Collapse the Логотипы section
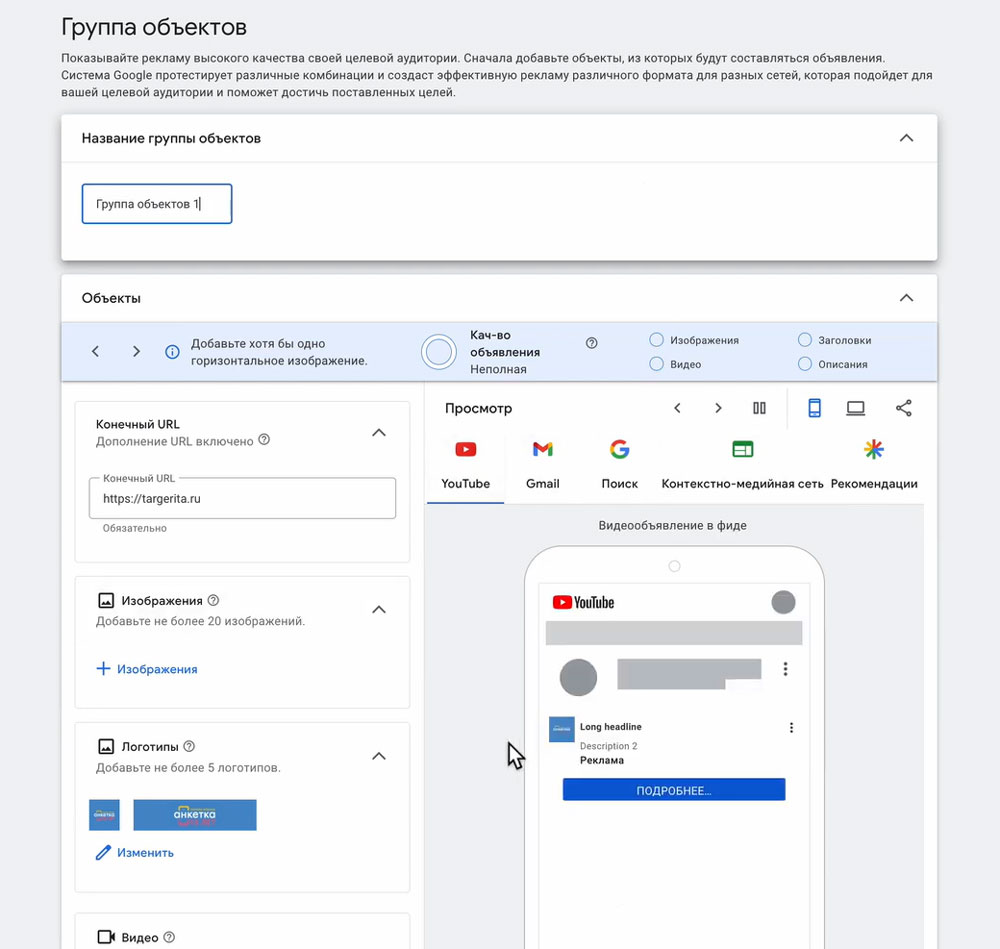Screen dimensions: 1000x949 pos(379,756)
